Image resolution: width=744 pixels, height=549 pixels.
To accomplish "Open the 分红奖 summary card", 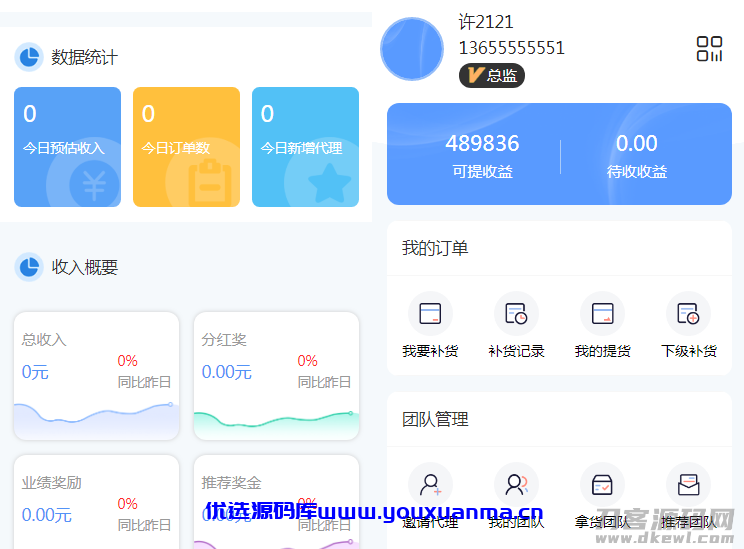I will [277, 376].
